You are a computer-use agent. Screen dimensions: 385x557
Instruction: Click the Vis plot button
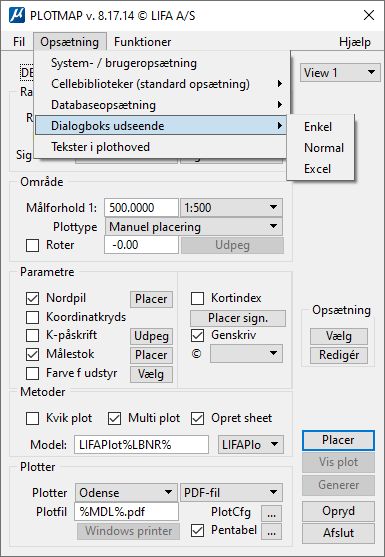(x=338, y=463)
